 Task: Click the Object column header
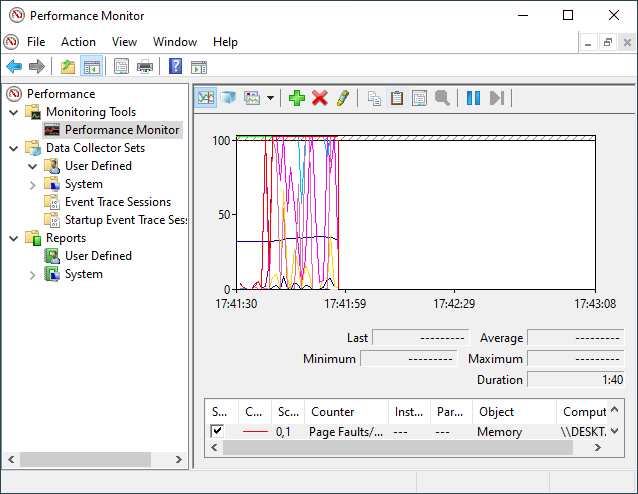514,412
